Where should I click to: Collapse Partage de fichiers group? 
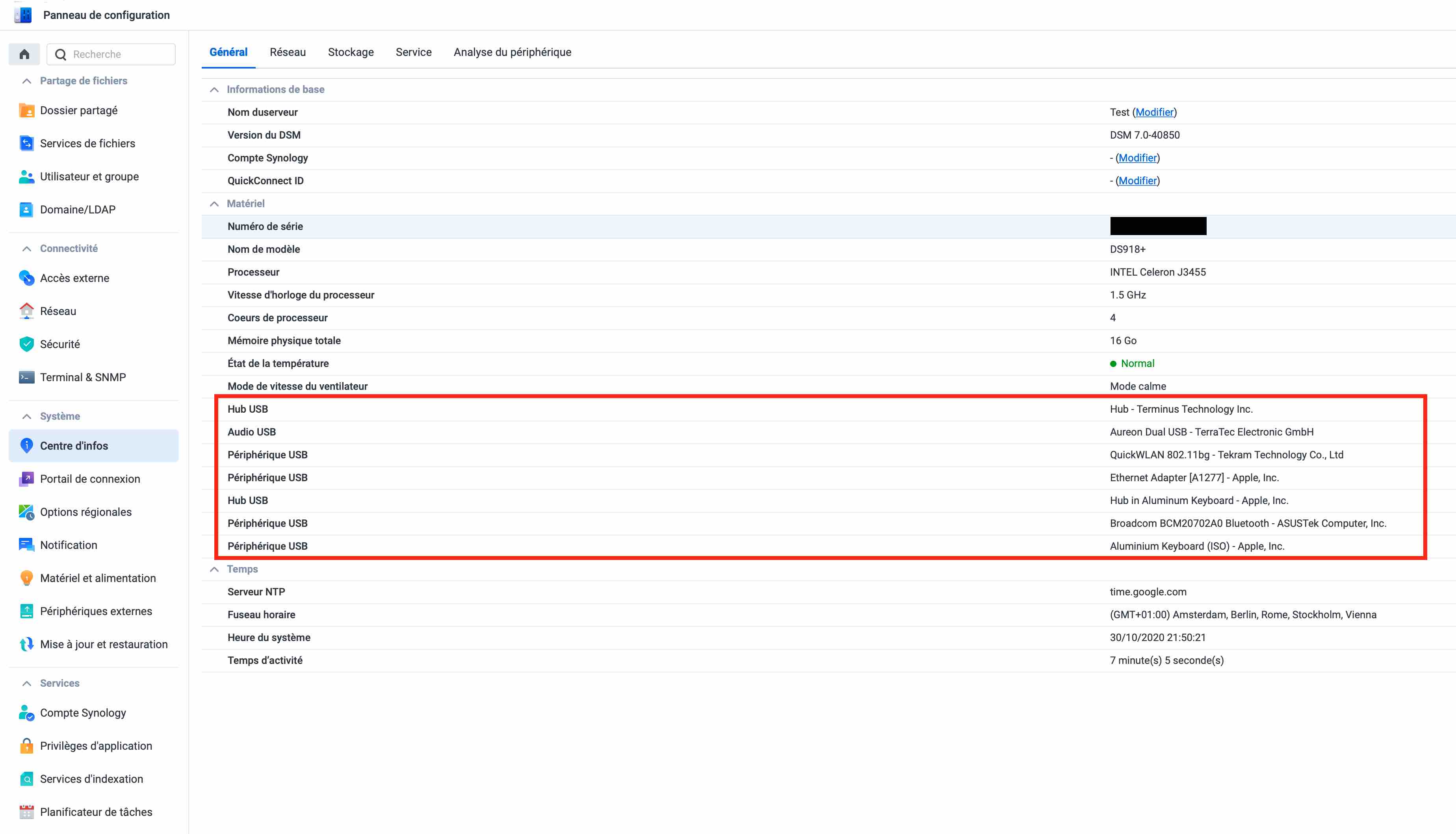coord(26,81)
